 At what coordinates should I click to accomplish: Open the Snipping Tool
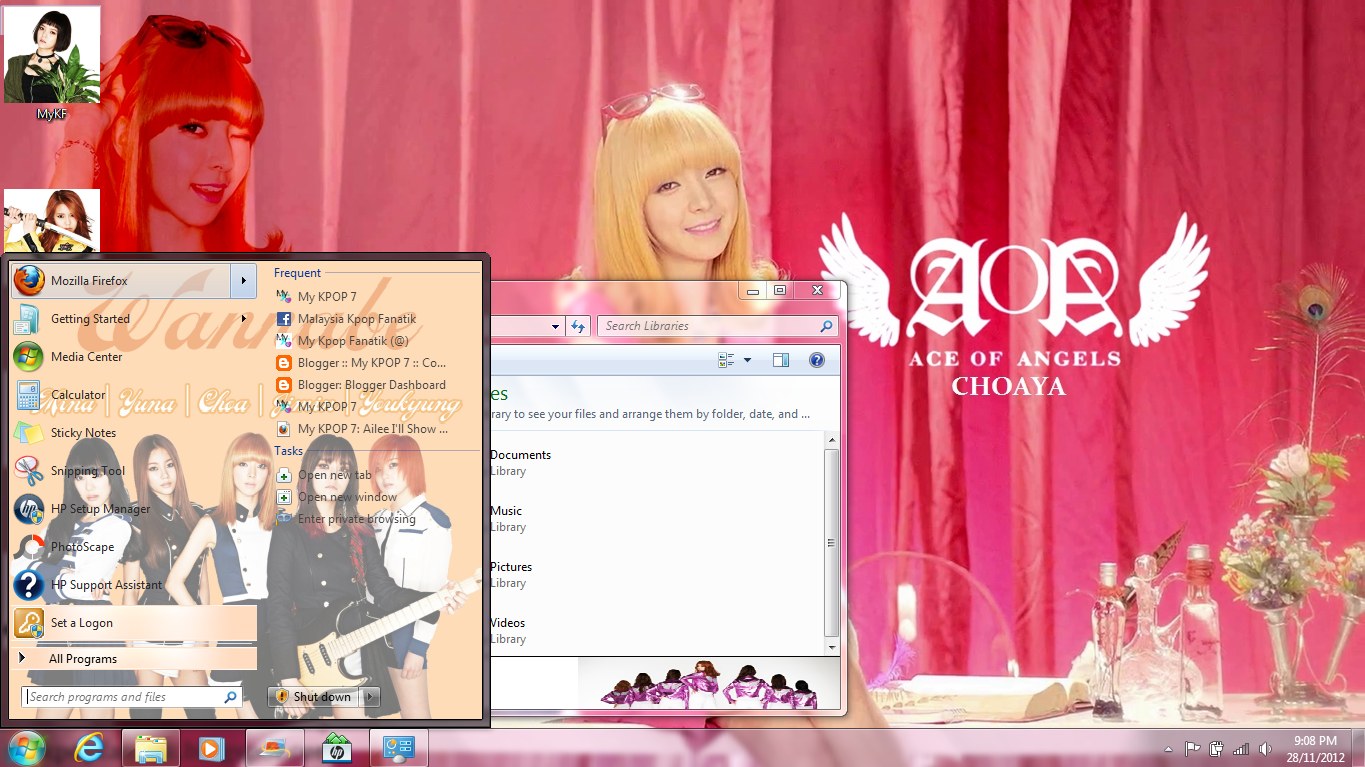click(88, 470)
